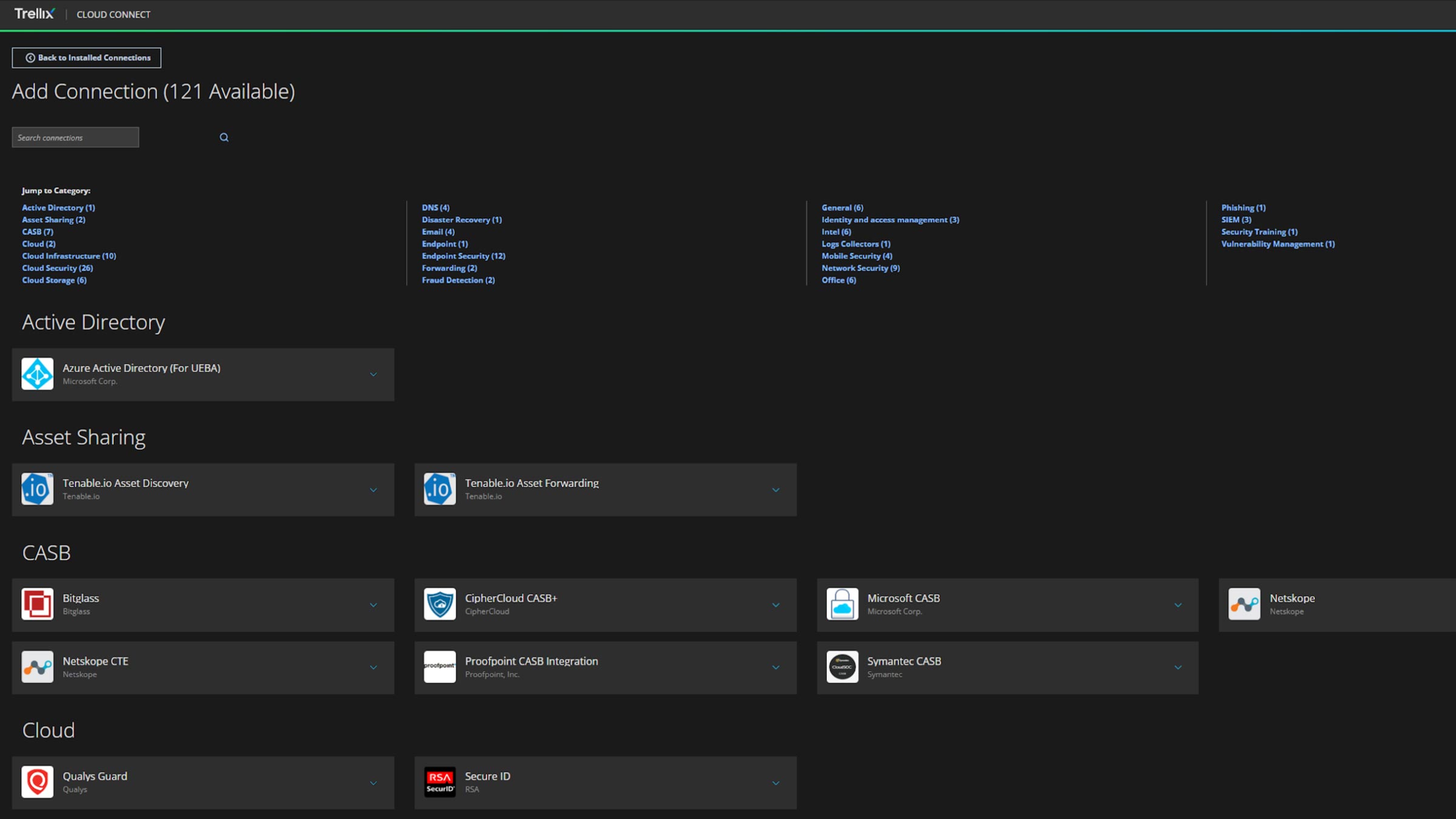The height and width of the screenshot is (819, 1456).
Task: Jump to Network Security (9) category
Action: [x=860, y=268]
